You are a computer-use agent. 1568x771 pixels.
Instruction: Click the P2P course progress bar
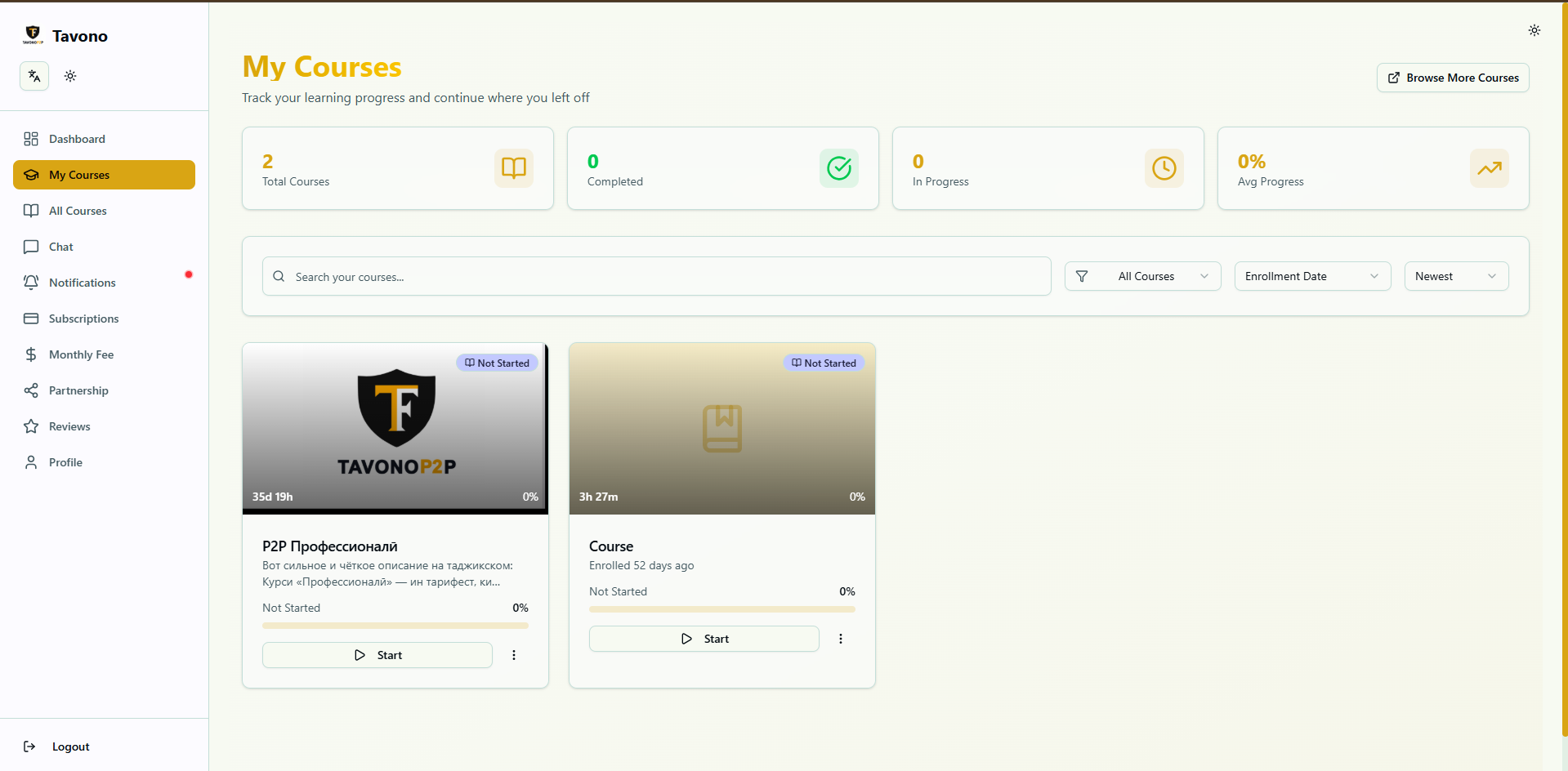(x=395, y=626)
